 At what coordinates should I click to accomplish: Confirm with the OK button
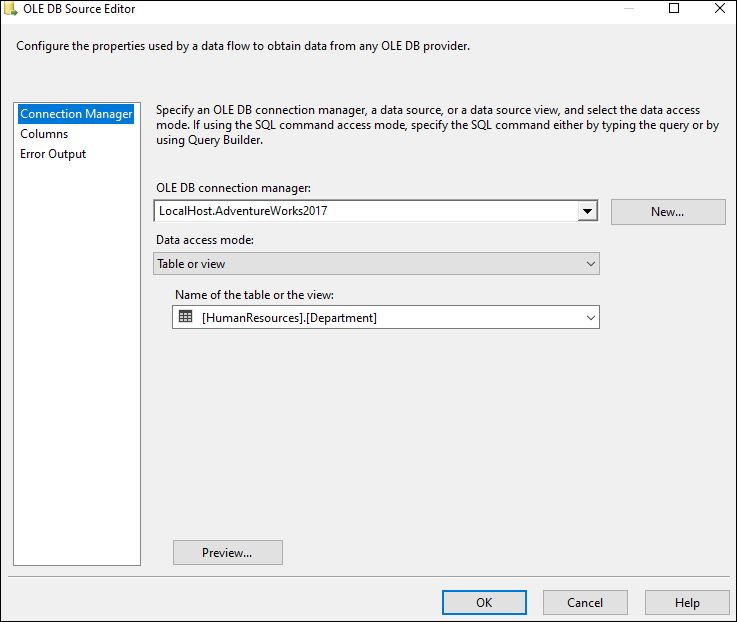tap(484, 603)
